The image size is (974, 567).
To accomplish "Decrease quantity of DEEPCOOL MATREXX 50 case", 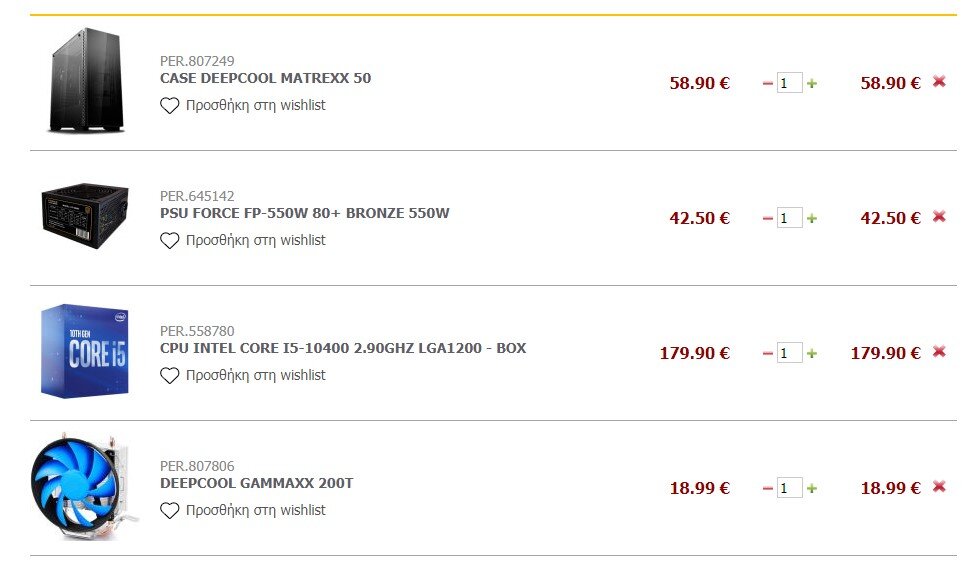I will [x=768, y=83].
